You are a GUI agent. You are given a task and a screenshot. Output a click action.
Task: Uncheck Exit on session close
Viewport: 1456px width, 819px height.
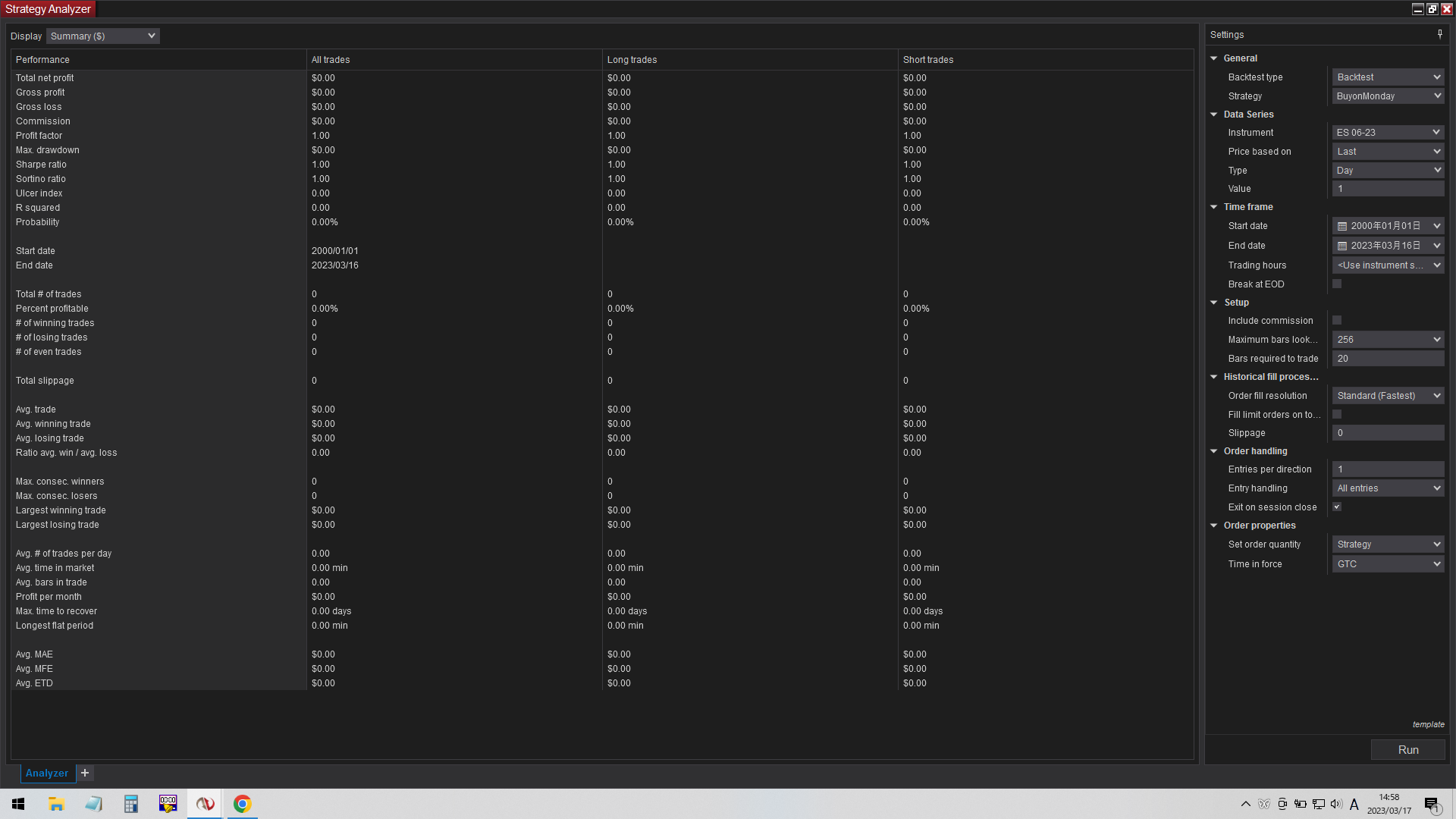tap(1337, 507)
